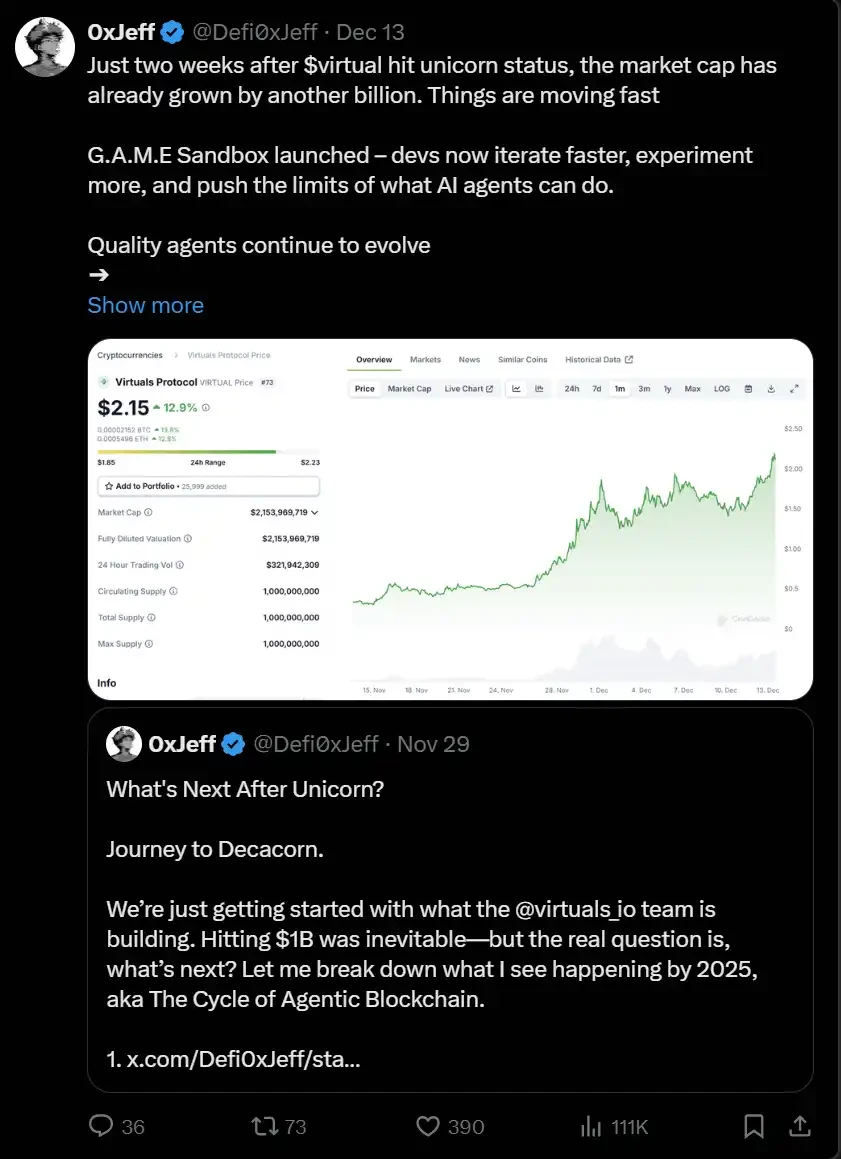Like the tweet with the heart
This screenshot has width=841, height=1159.
(428, 1126)
